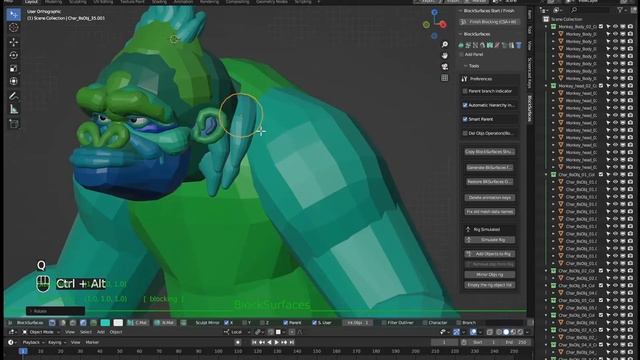The image size is (640, 360).
Task: Open the viewport Add menu
Action: point(100,332)
